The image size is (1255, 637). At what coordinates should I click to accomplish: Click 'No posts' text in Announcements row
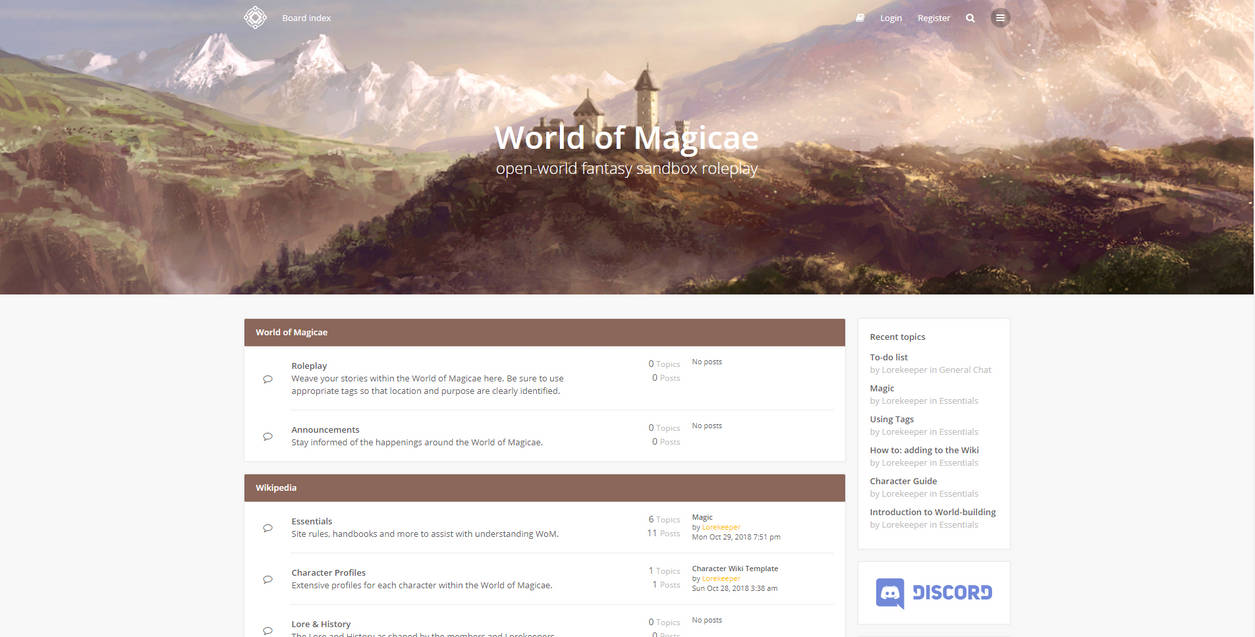tap(707, 426)
